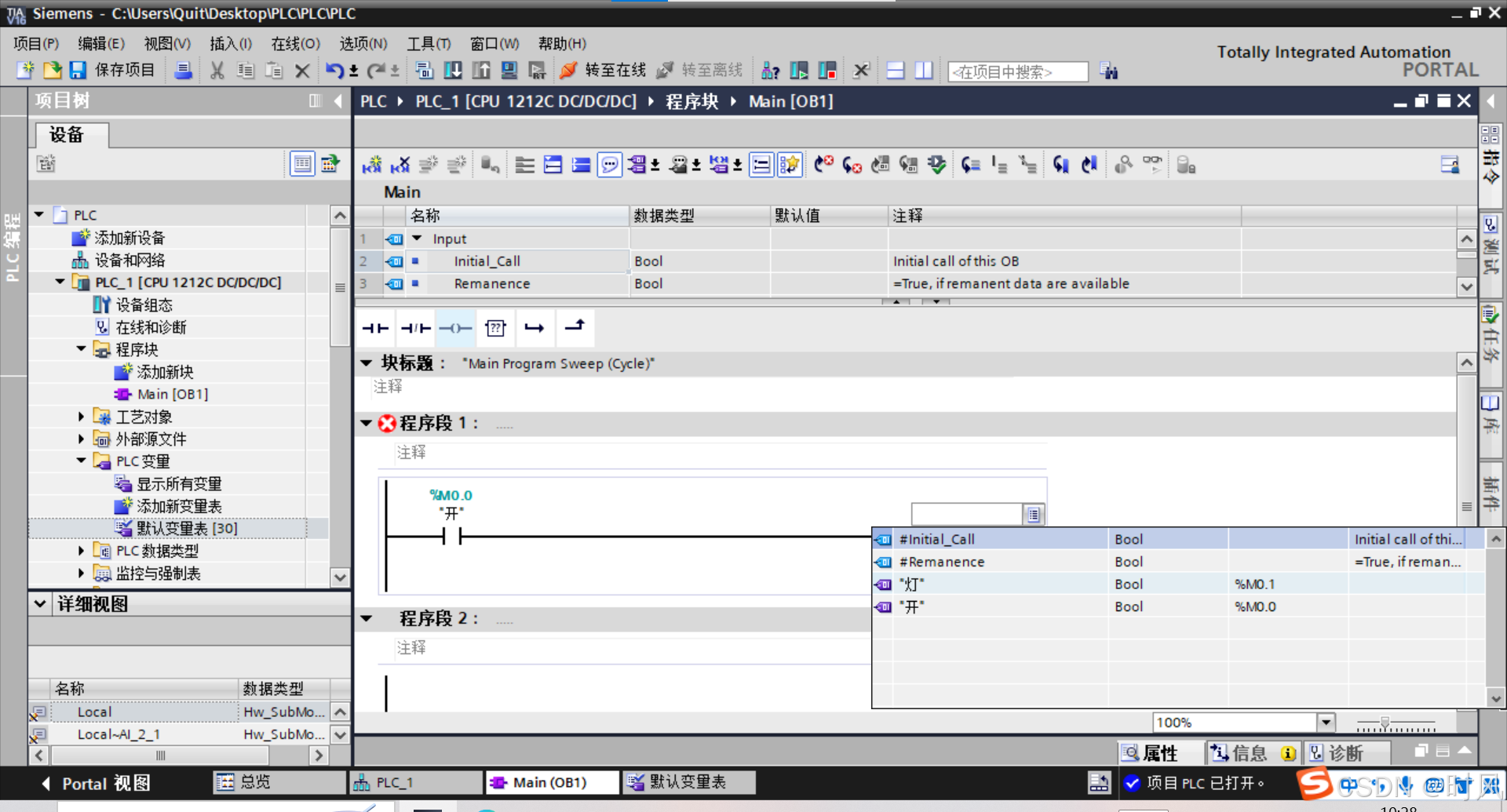This screenshot has width=1507, height=812.
Task: Insert a normally closed contact
Action: point(415,328)
